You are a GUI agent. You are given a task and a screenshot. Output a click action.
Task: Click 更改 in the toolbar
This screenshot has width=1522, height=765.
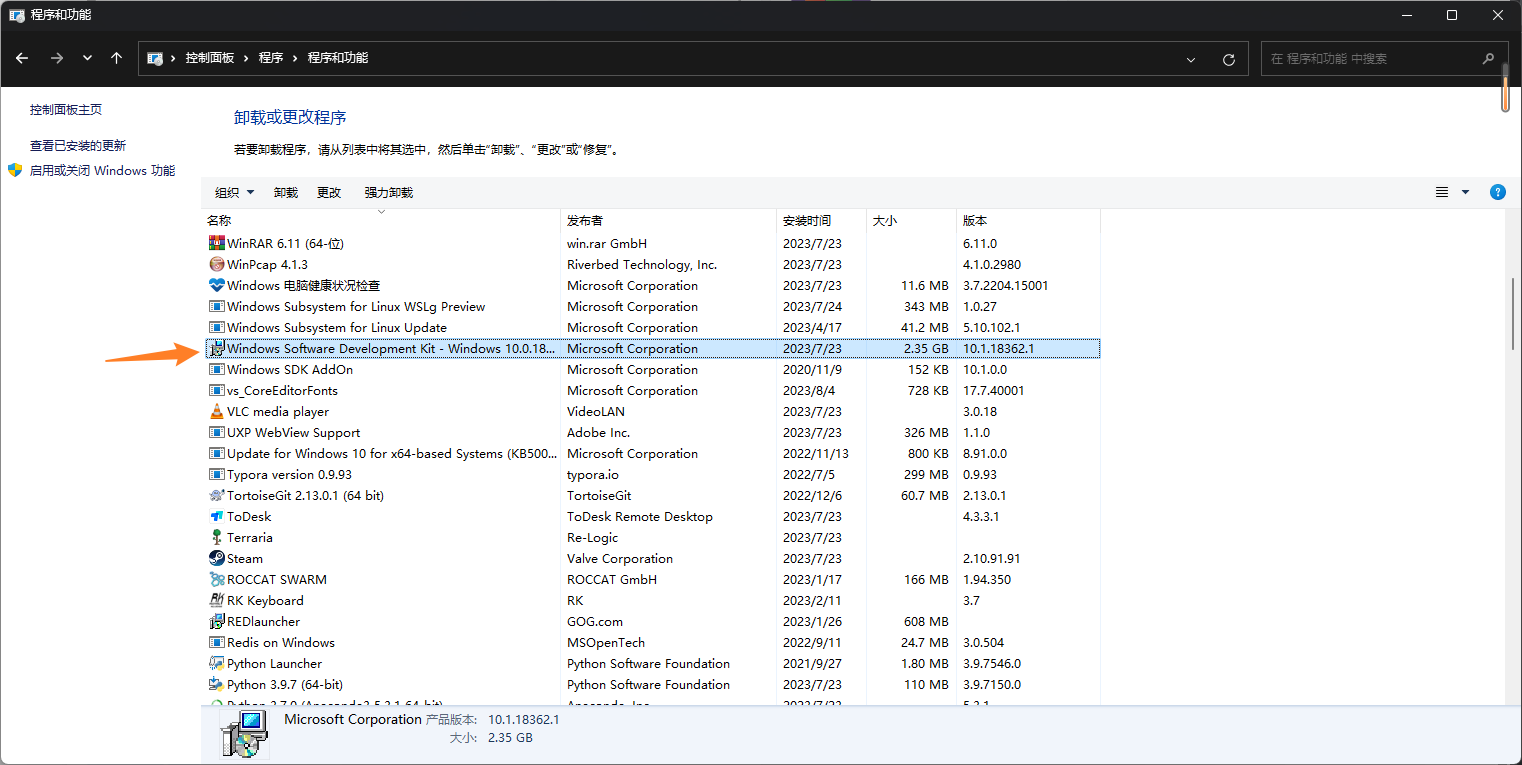[329, 192]
